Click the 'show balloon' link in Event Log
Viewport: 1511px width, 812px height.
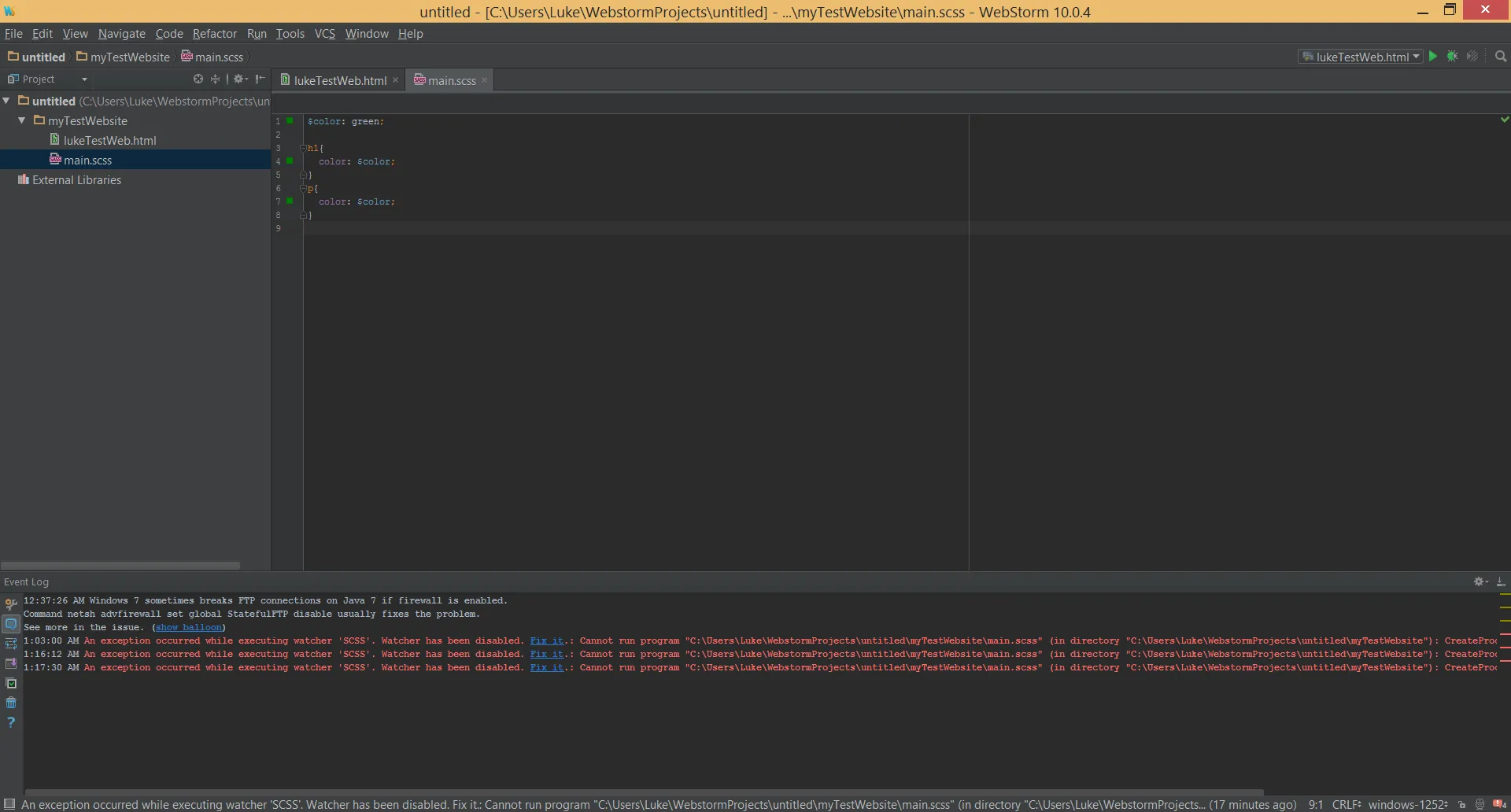pos(189,627)
